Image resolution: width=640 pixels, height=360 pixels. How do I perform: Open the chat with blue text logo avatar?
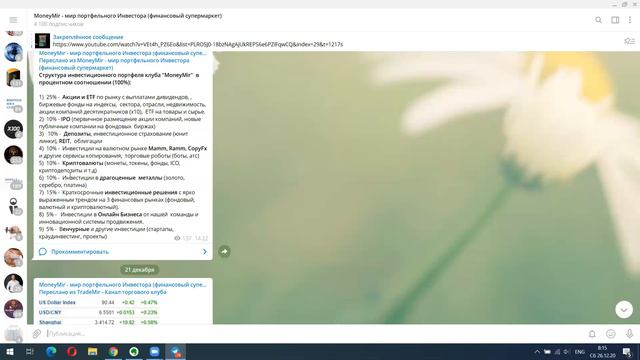click(13, 103)
